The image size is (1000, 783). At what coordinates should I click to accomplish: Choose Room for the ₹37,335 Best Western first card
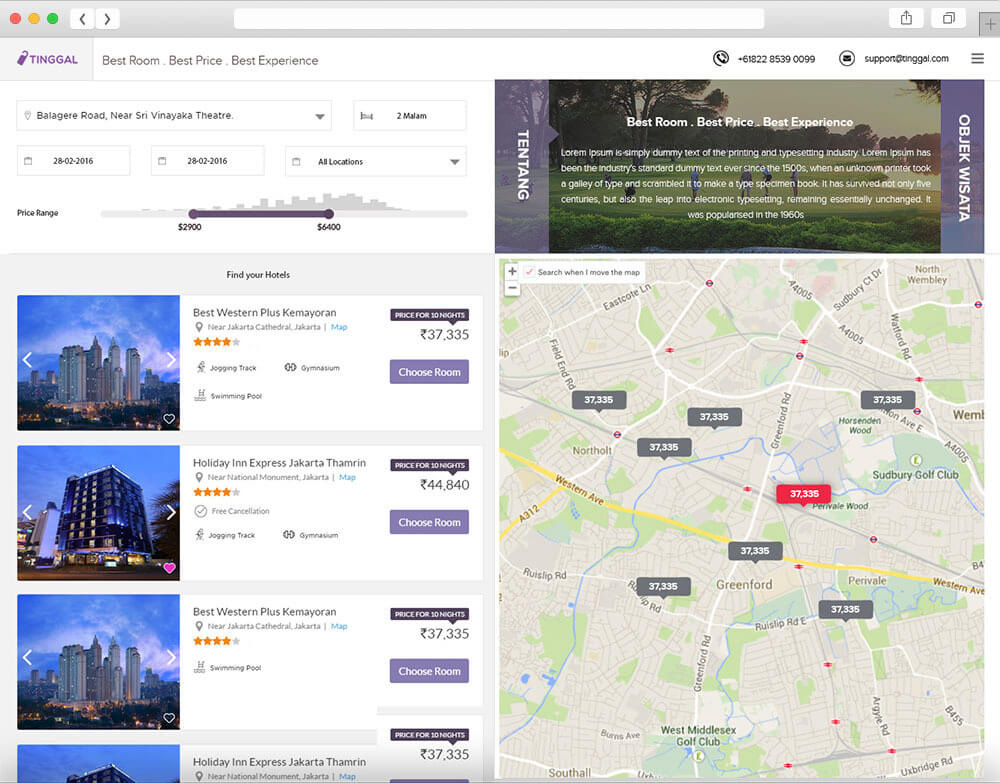coord(429,372)
